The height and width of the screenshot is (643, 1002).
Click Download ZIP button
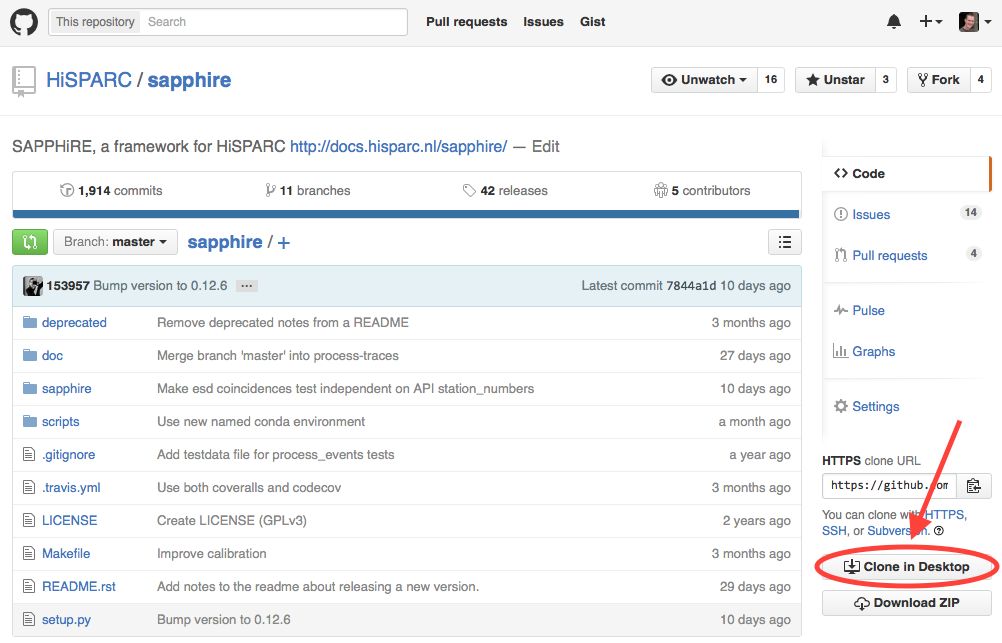coord(907,603)
